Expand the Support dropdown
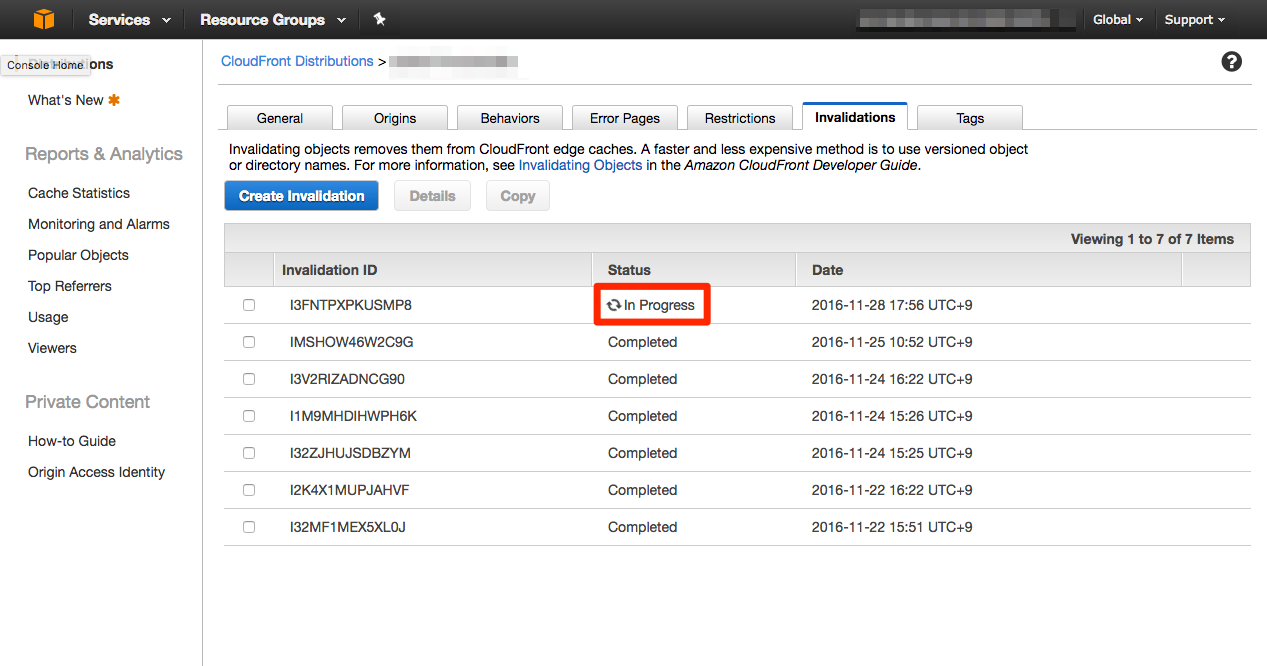The image size is (1267, 666). pyautogui.click(x=1194, y=18)
